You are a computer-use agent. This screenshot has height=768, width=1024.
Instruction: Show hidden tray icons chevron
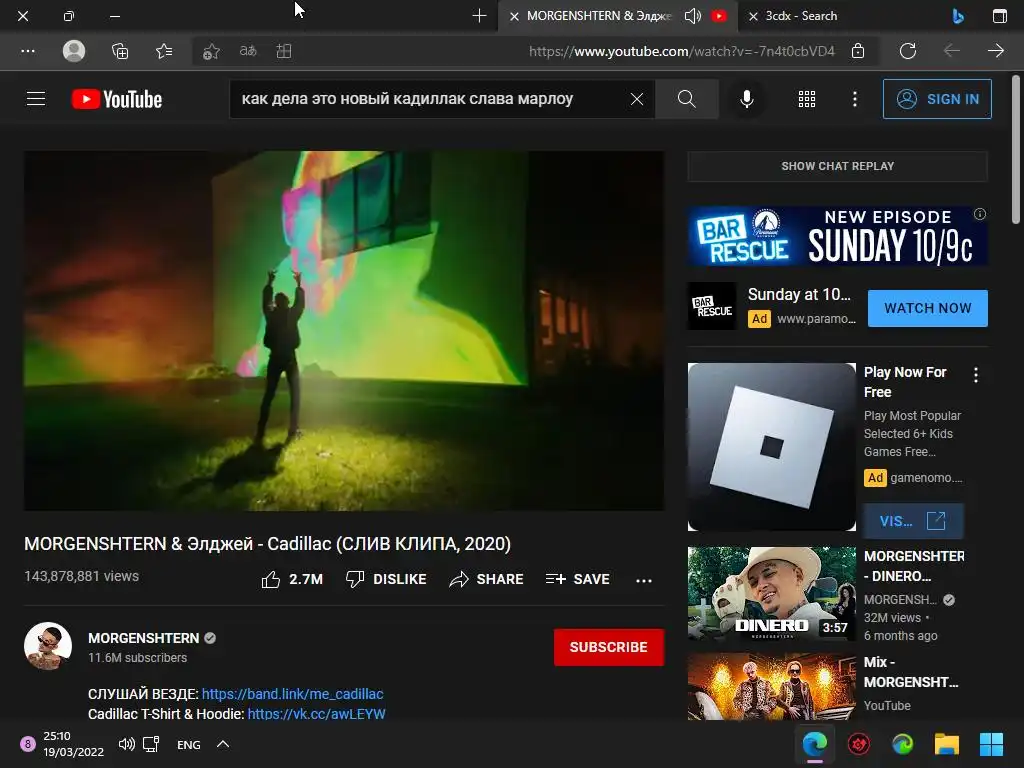click(223, 744)
